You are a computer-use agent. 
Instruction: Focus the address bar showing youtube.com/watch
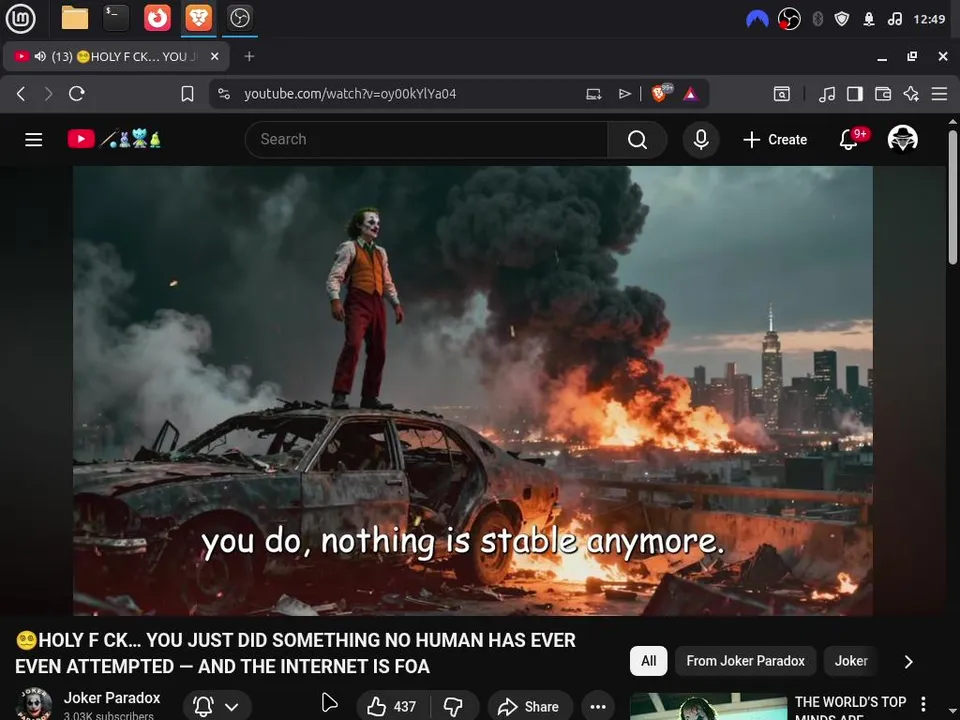click(350, 94)
